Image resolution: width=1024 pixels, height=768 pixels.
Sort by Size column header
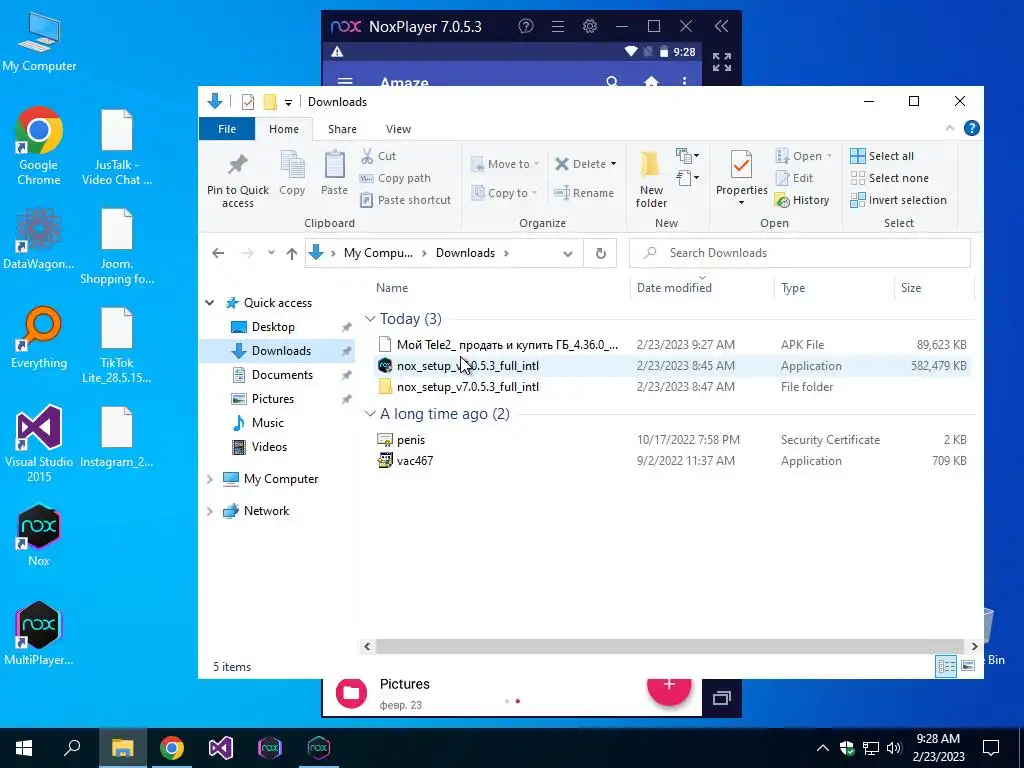point(933,287)
